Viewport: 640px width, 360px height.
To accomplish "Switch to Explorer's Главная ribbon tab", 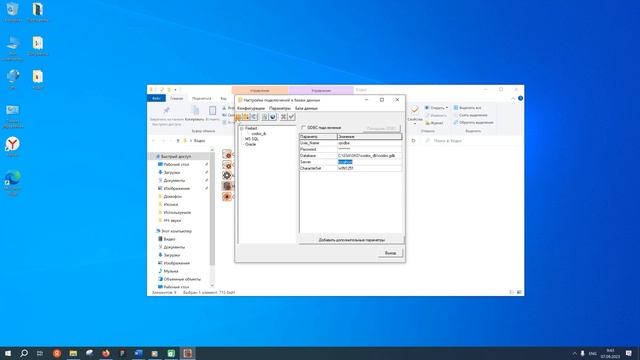I will 177,98.
